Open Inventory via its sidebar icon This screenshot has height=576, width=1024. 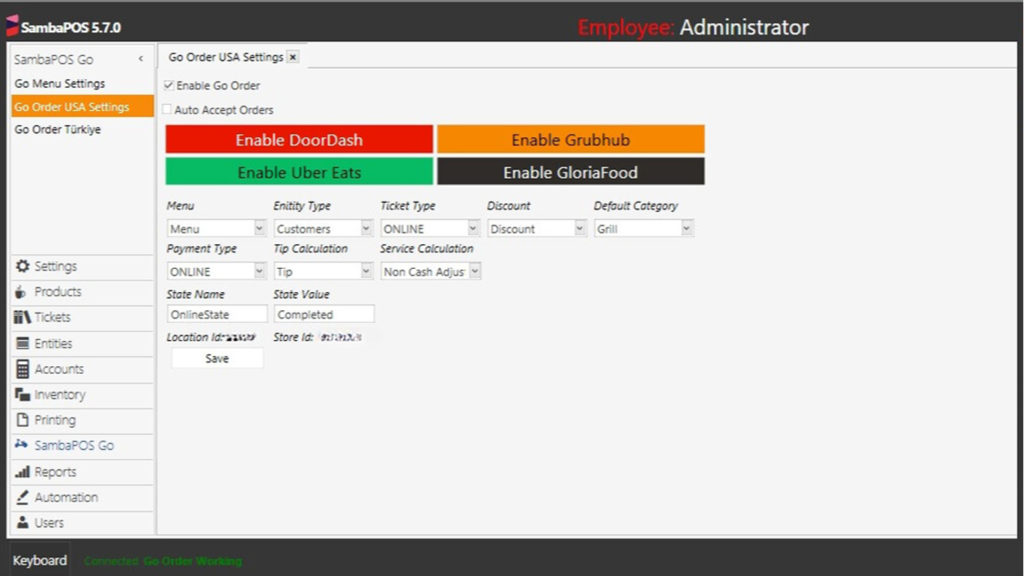(x=22, y=395)
